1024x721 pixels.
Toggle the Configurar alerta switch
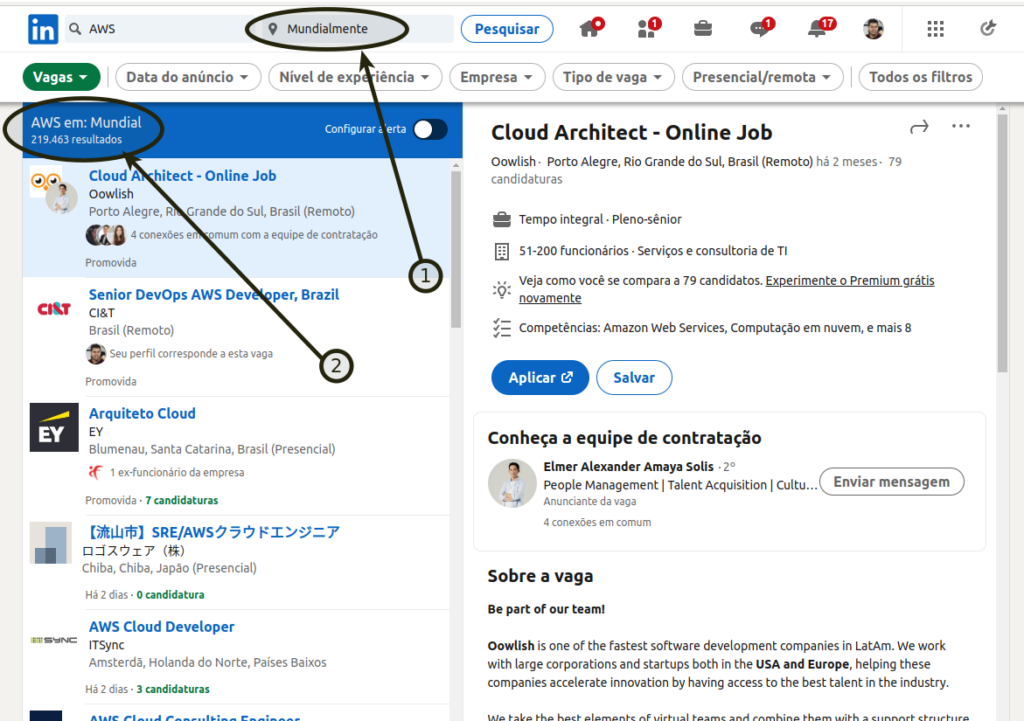(431, 129)
